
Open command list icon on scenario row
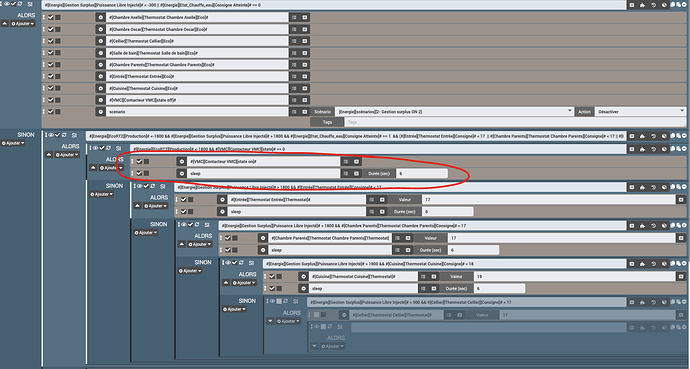294,112
